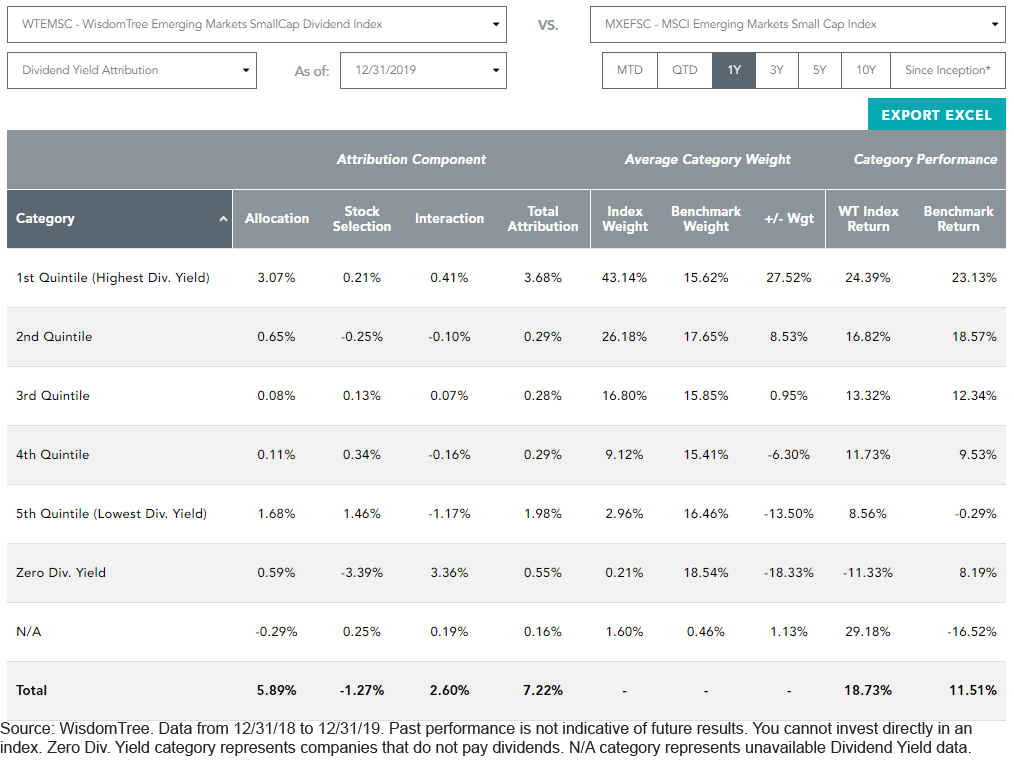Sort by the Stock Selection column header

click(x=361, y=219)
